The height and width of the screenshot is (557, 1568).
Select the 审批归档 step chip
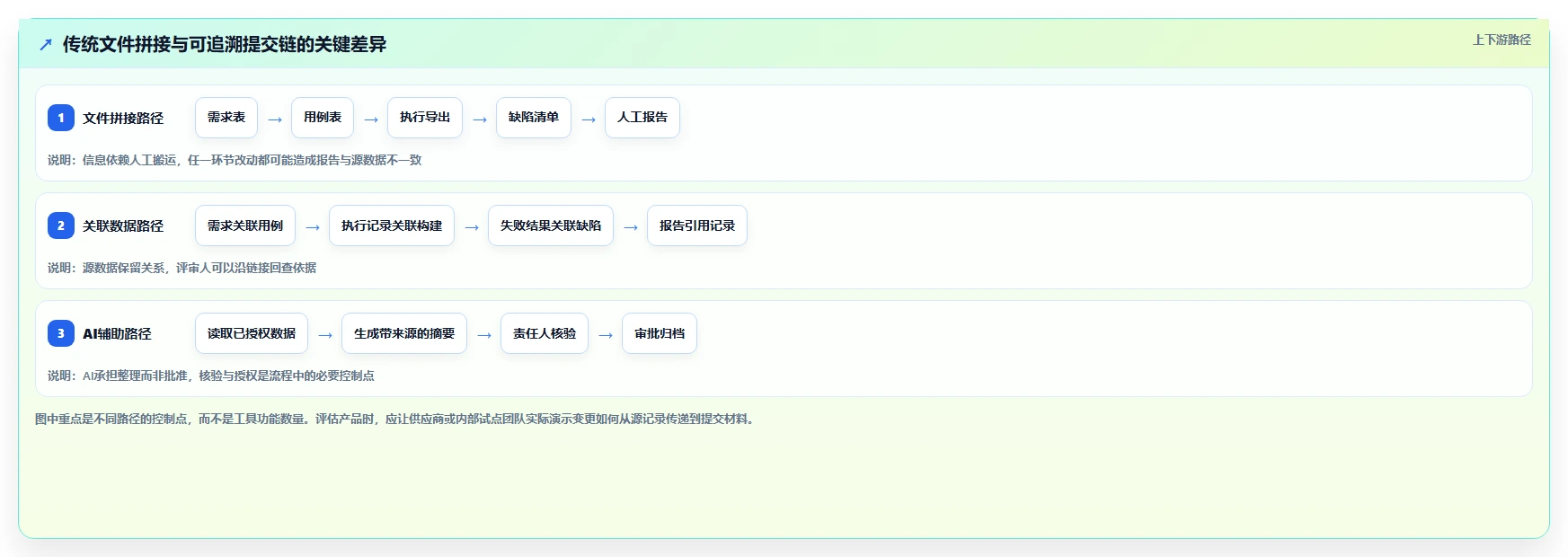(x=660, y=333)
